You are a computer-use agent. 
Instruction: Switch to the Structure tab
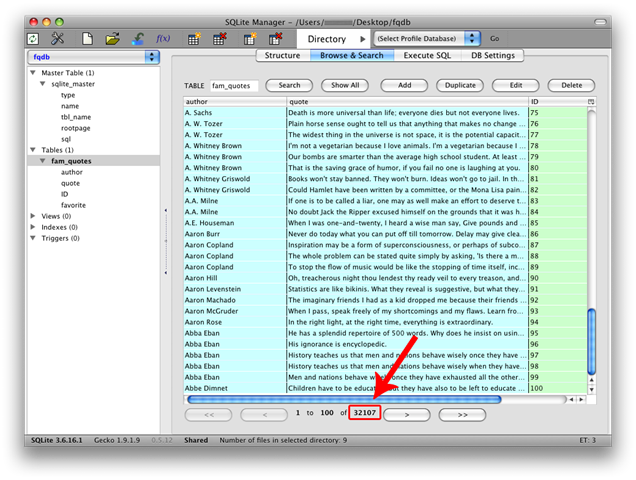282,56
